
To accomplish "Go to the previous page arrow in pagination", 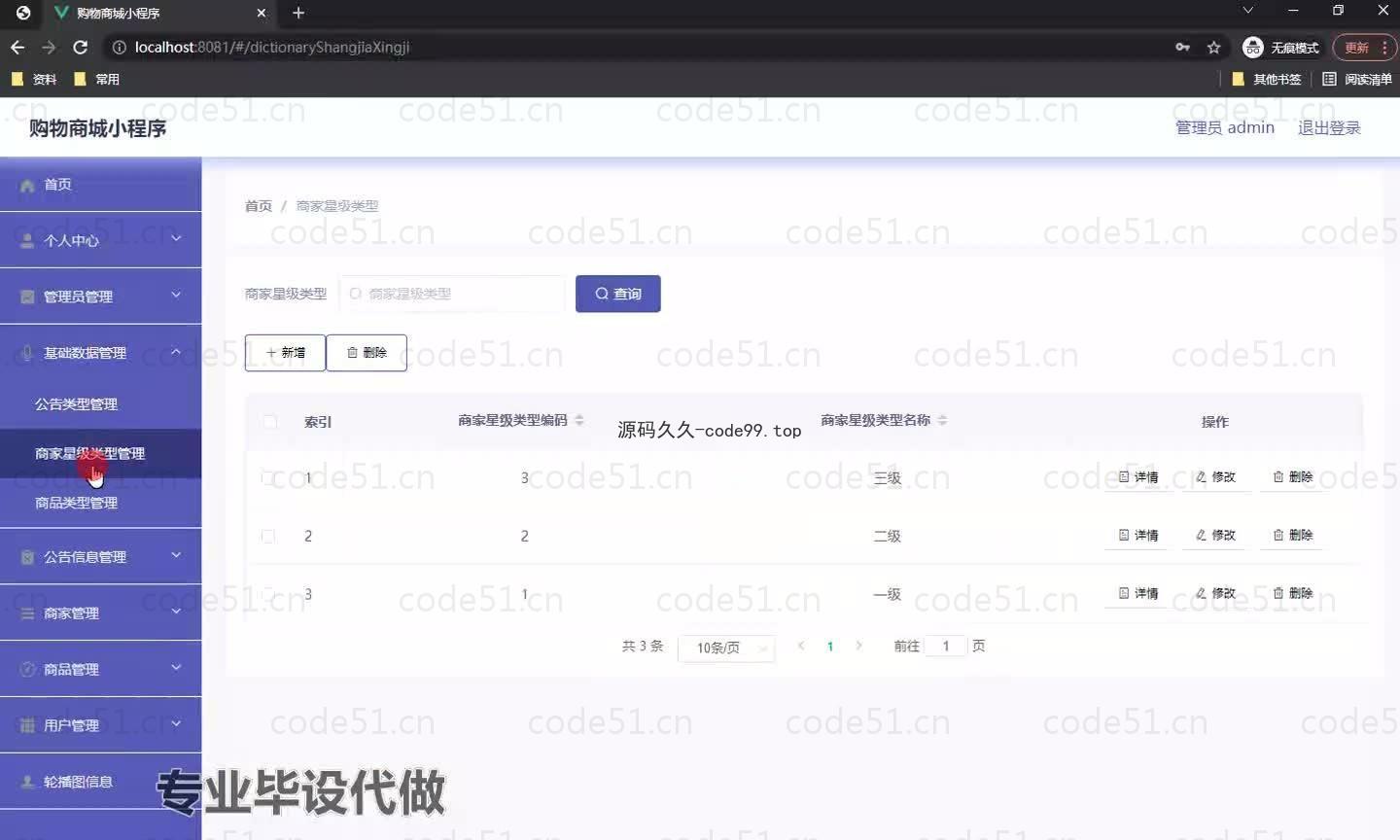I will pyautogui.click(x=801, y=646).
